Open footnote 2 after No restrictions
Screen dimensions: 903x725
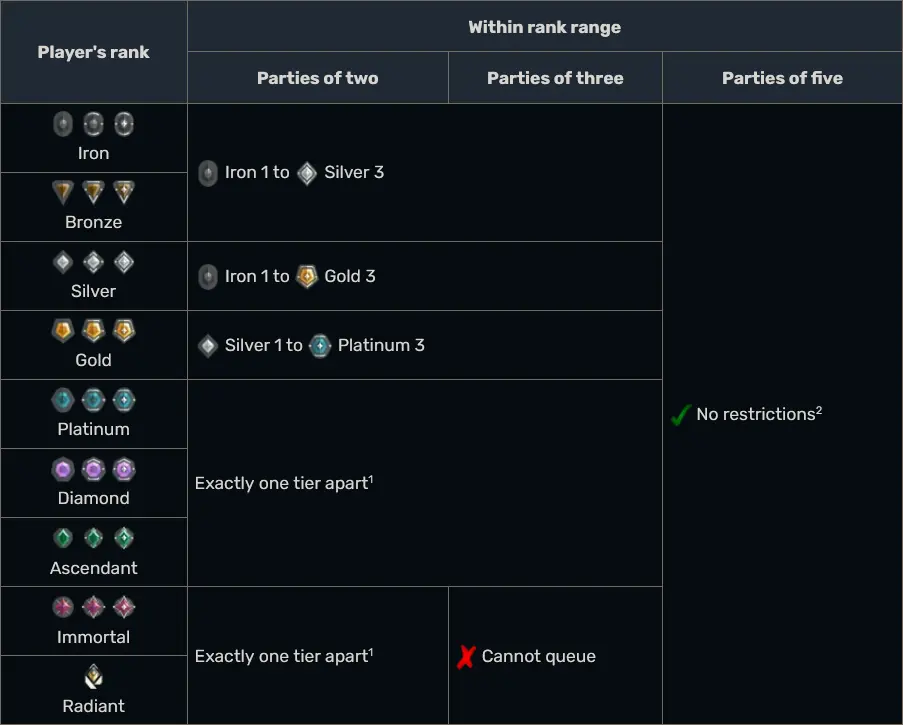pyautogui.click(x=819, y=409)
